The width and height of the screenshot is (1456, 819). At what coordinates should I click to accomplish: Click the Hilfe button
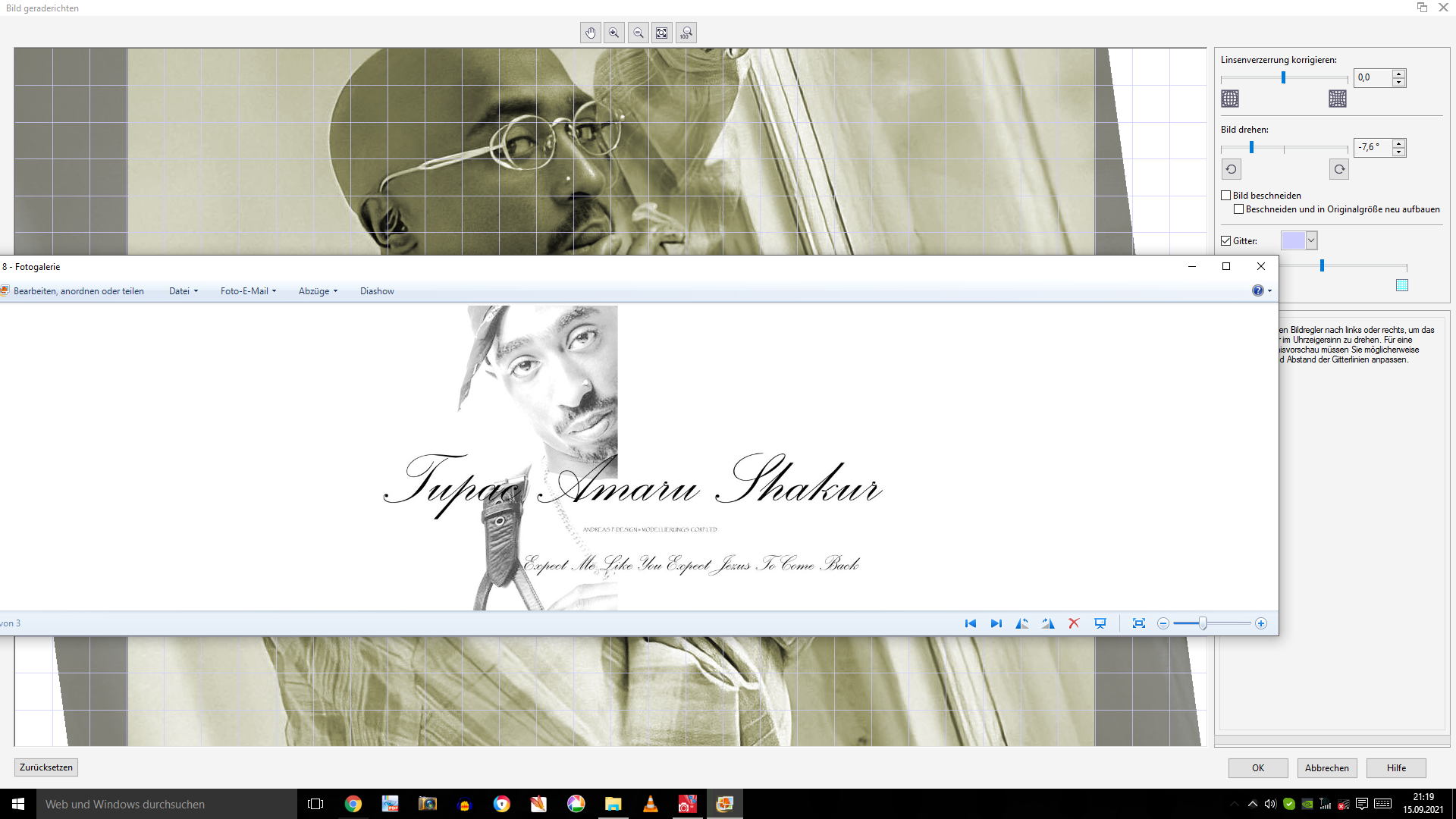coord(1396,768)
